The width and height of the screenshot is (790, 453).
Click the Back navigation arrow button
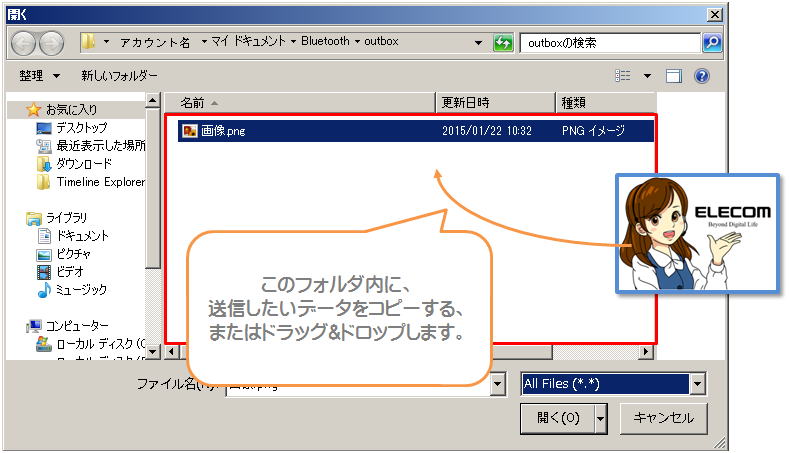(23, 43)
